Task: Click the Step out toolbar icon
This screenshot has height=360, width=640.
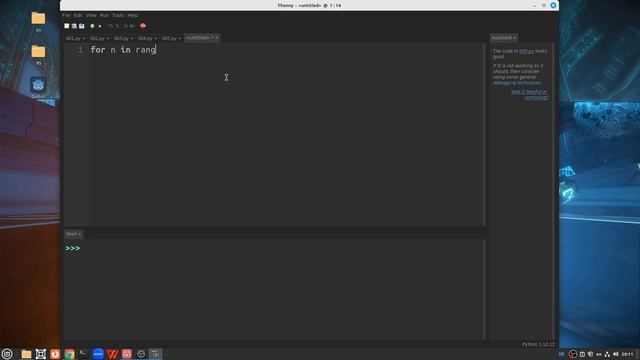Action: click(x=126, y=26)
